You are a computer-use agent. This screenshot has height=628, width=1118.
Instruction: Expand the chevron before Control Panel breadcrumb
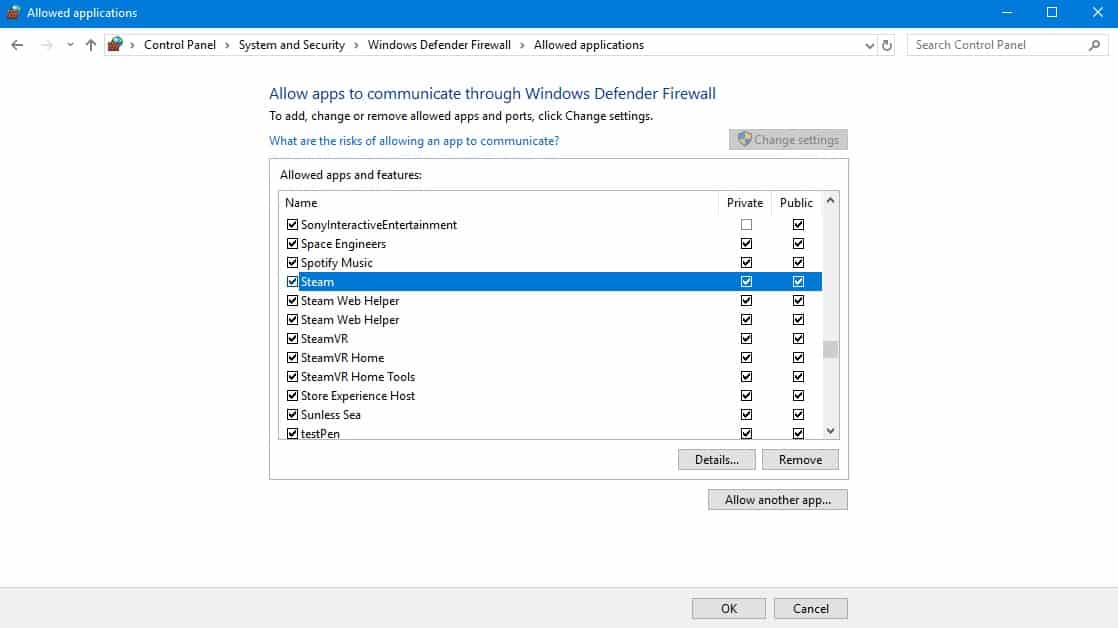pyautogui.click(x=133, y=45)
